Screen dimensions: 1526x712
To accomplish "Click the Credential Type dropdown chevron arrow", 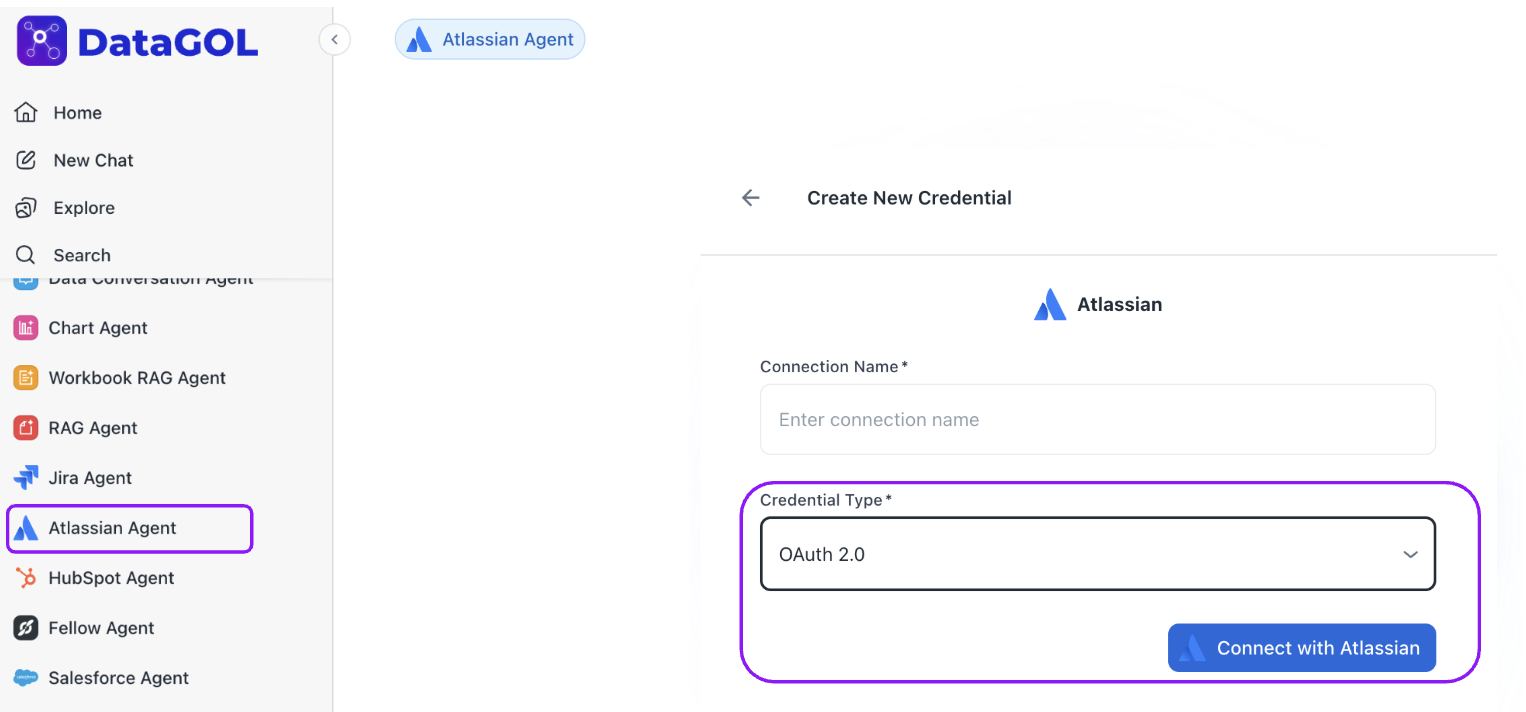I will tap(1410, 554).
